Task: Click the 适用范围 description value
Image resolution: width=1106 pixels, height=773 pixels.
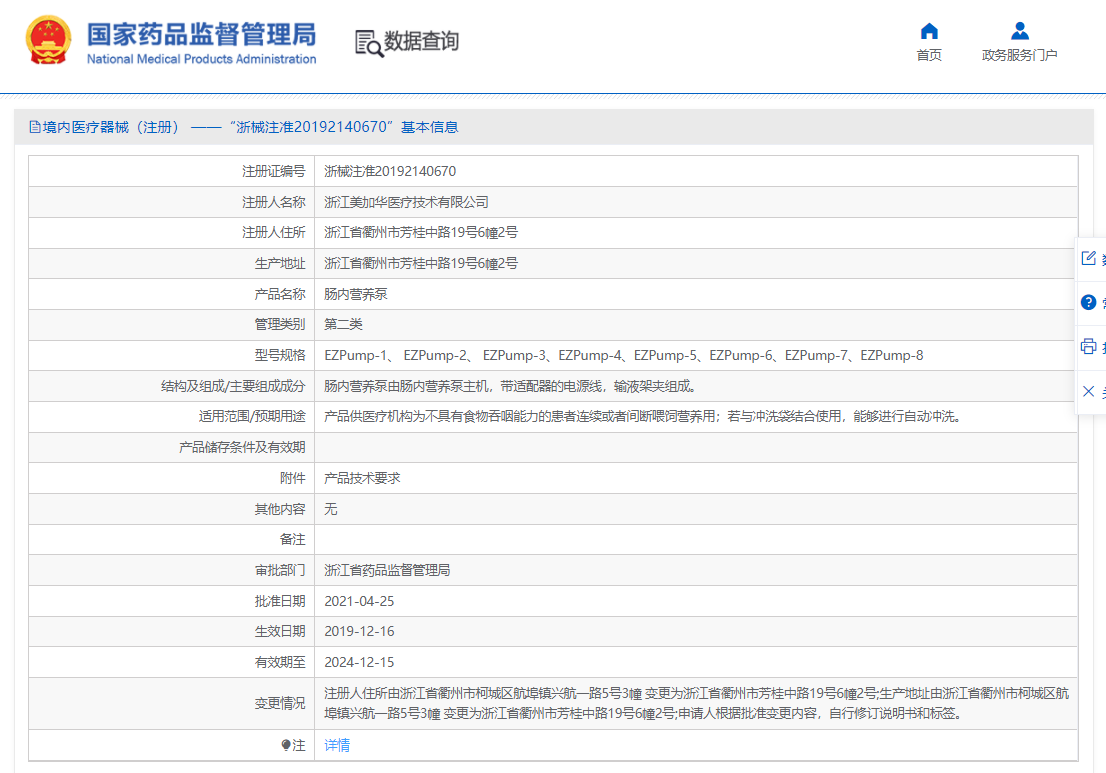Action: pos(643,417)
